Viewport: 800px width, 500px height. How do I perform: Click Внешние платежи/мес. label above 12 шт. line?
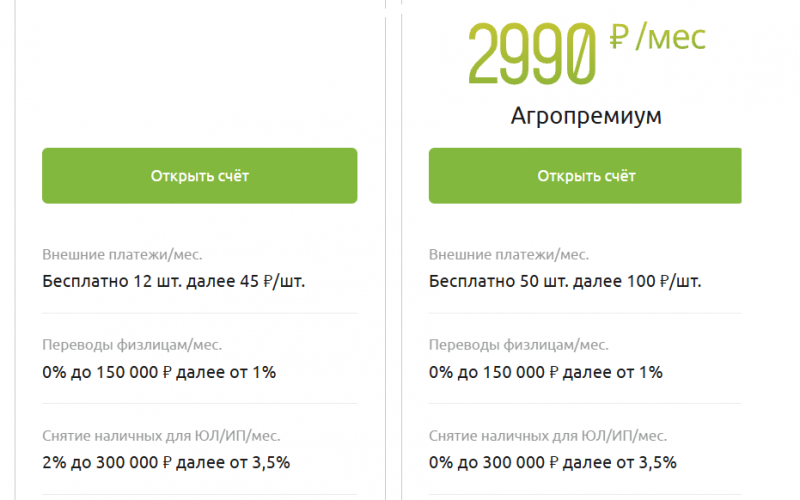click(x=129, y=254)
